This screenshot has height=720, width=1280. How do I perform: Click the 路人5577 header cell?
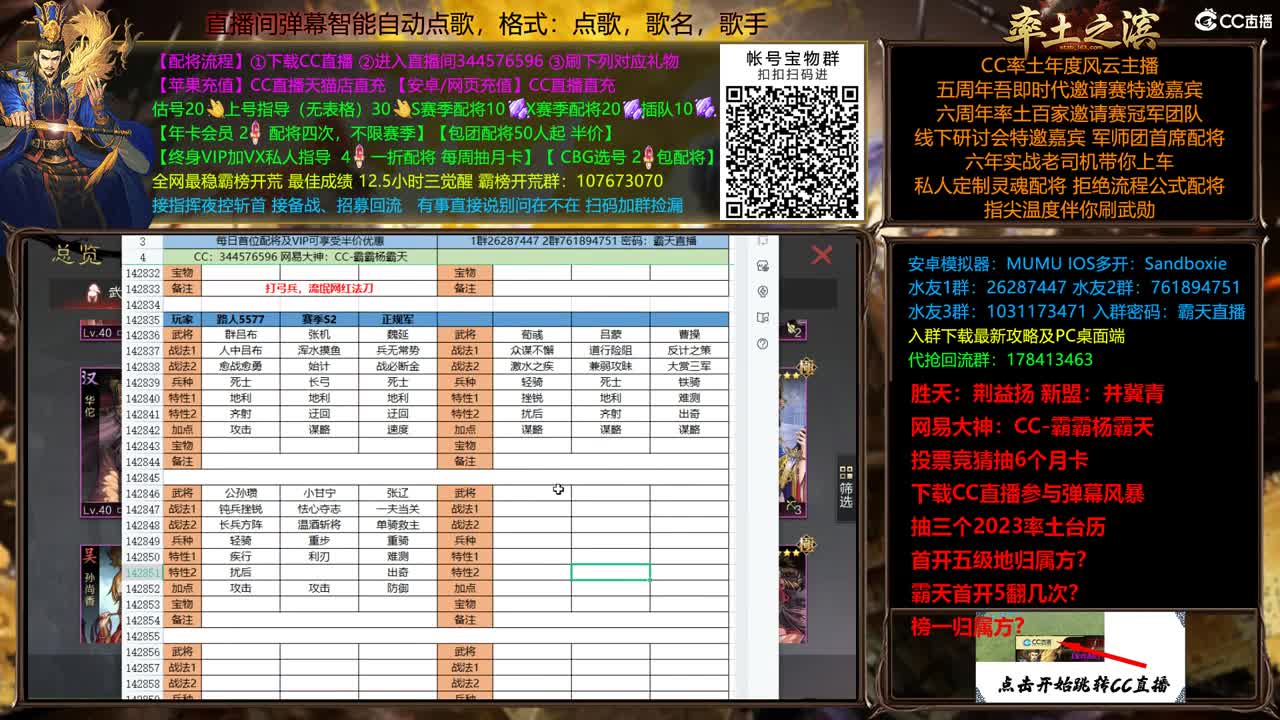click(x=240, y=319)
